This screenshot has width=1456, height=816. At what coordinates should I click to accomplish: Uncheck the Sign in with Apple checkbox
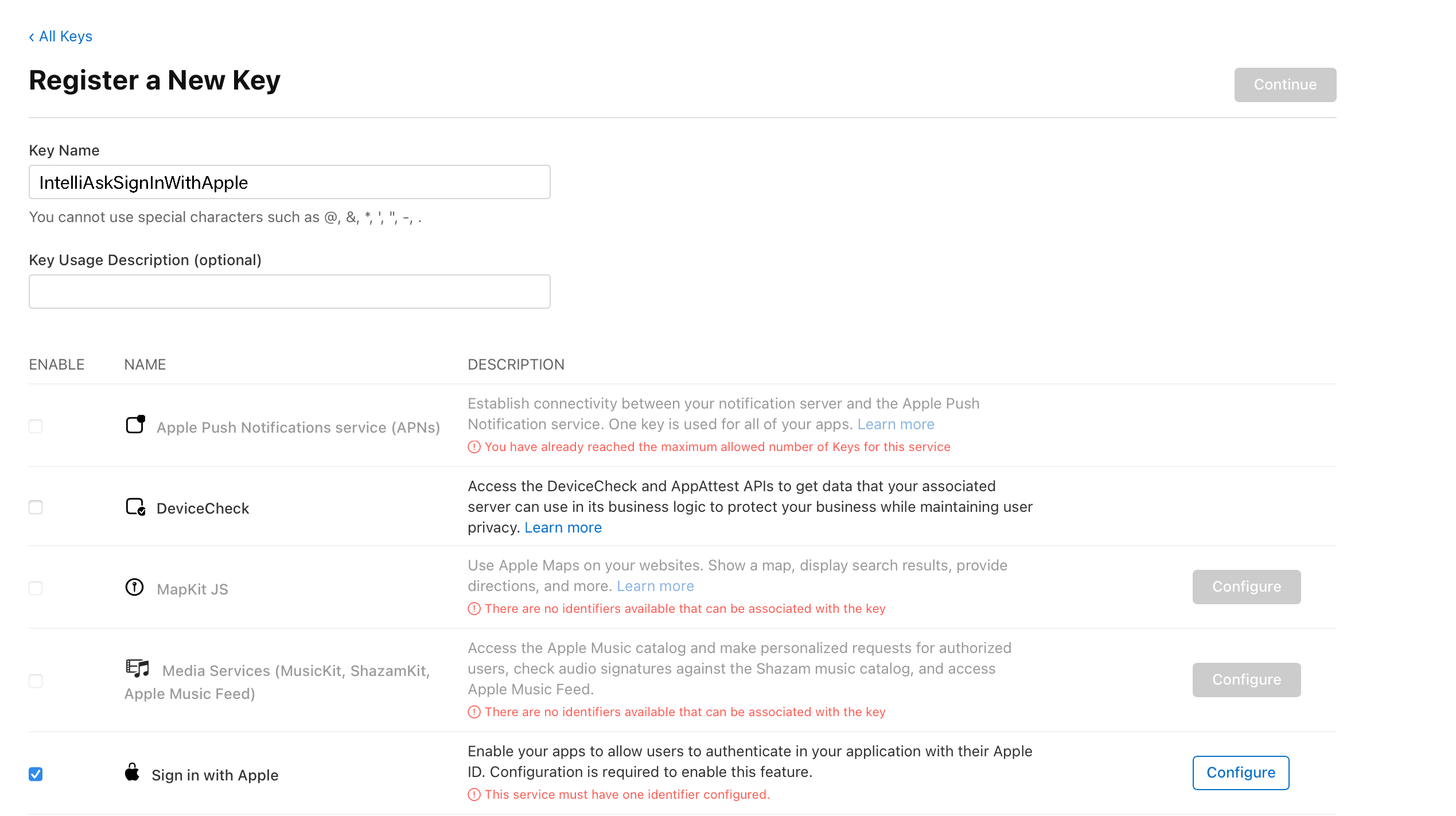tap(36, 774)
